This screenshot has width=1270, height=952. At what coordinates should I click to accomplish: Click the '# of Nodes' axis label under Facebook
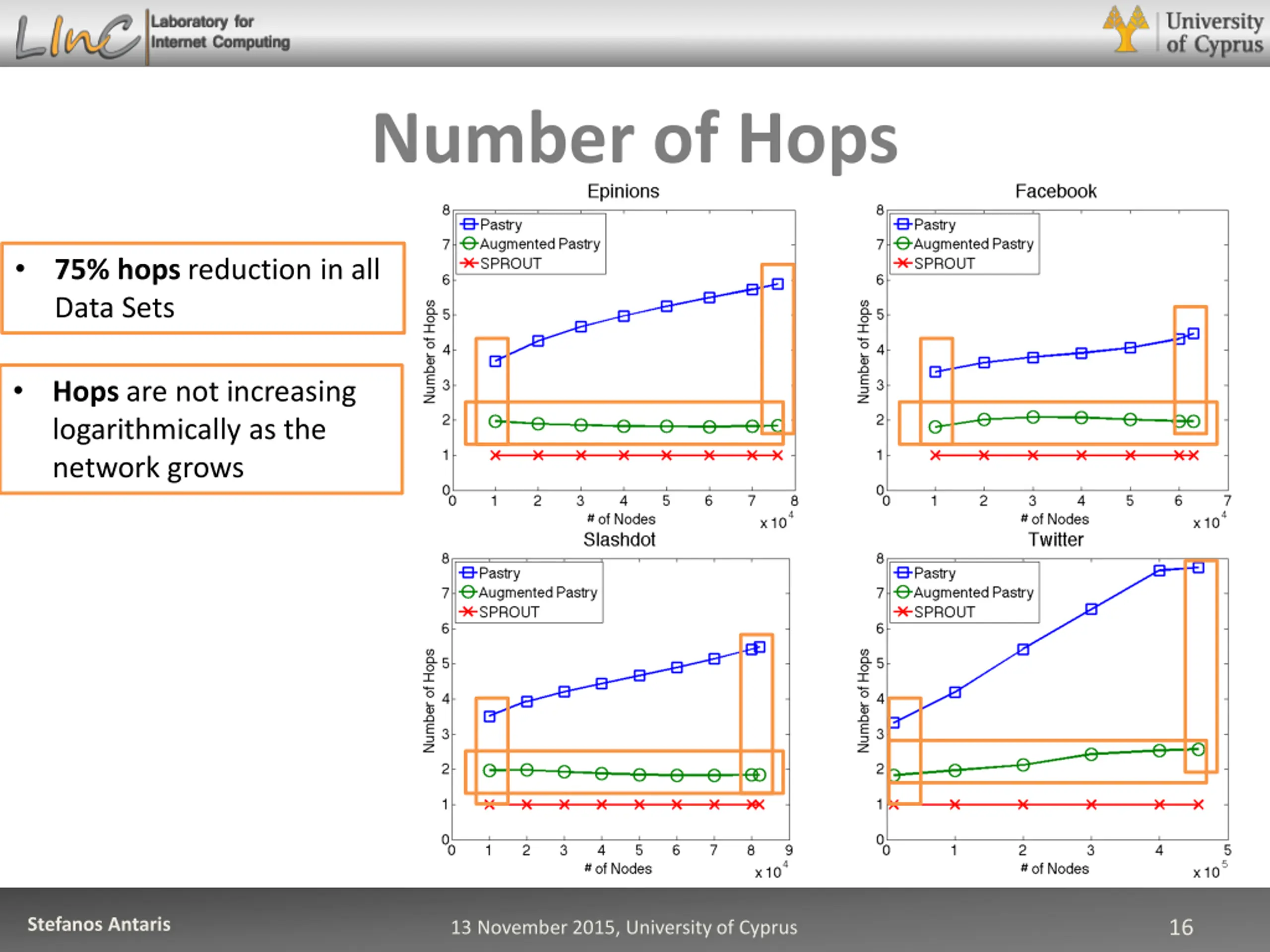click(1055, 519)
